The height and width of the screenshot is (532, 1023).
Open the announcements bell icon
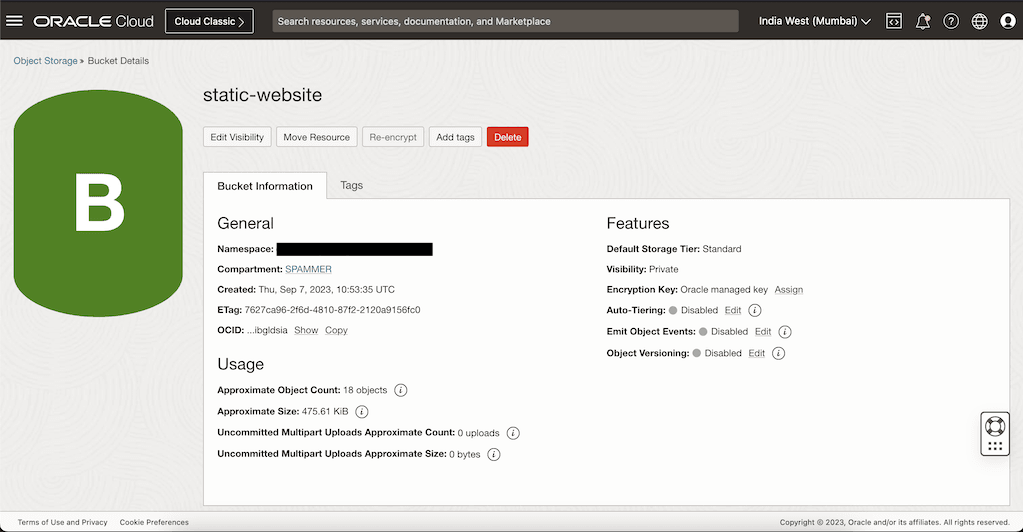(923, 22)
